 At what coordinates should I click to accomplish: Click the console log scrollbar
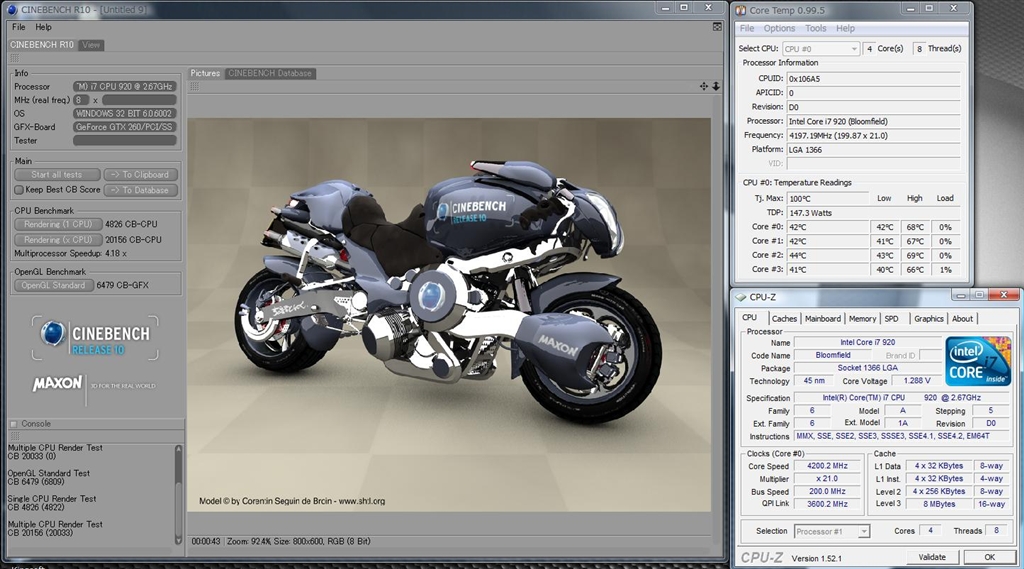coord(179,490)
